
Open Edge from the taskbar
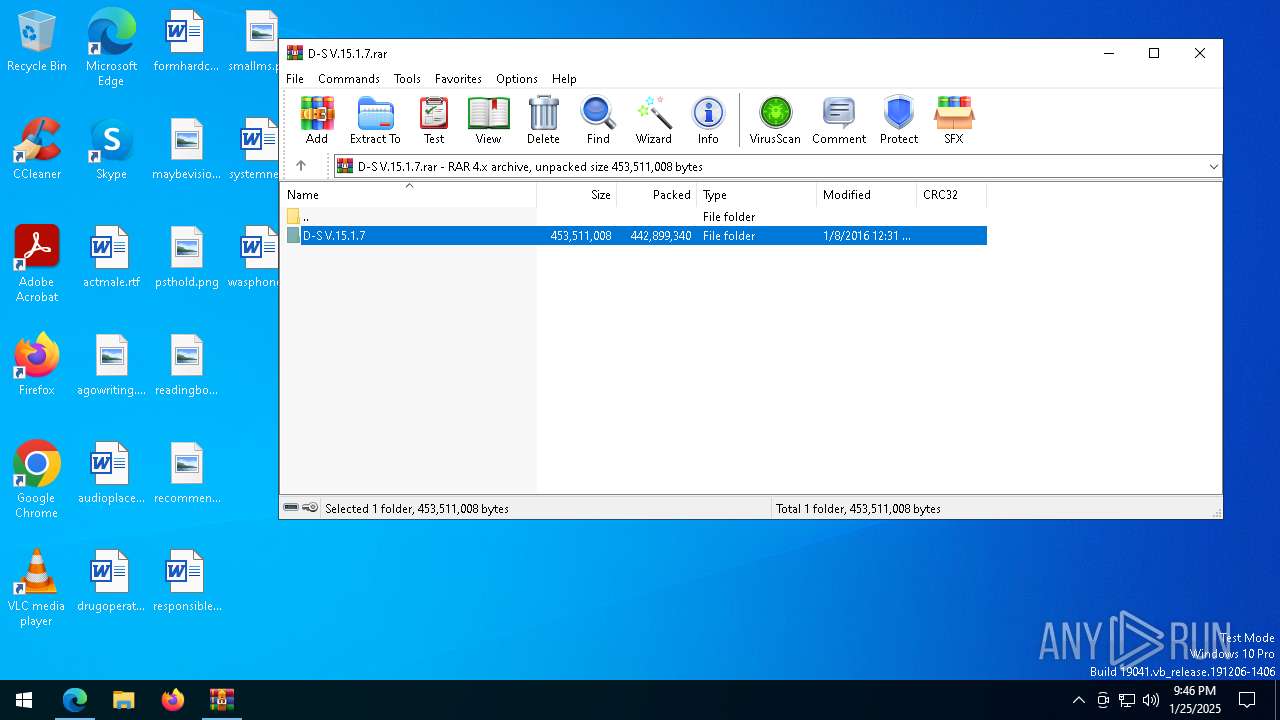tap(75, 700)
